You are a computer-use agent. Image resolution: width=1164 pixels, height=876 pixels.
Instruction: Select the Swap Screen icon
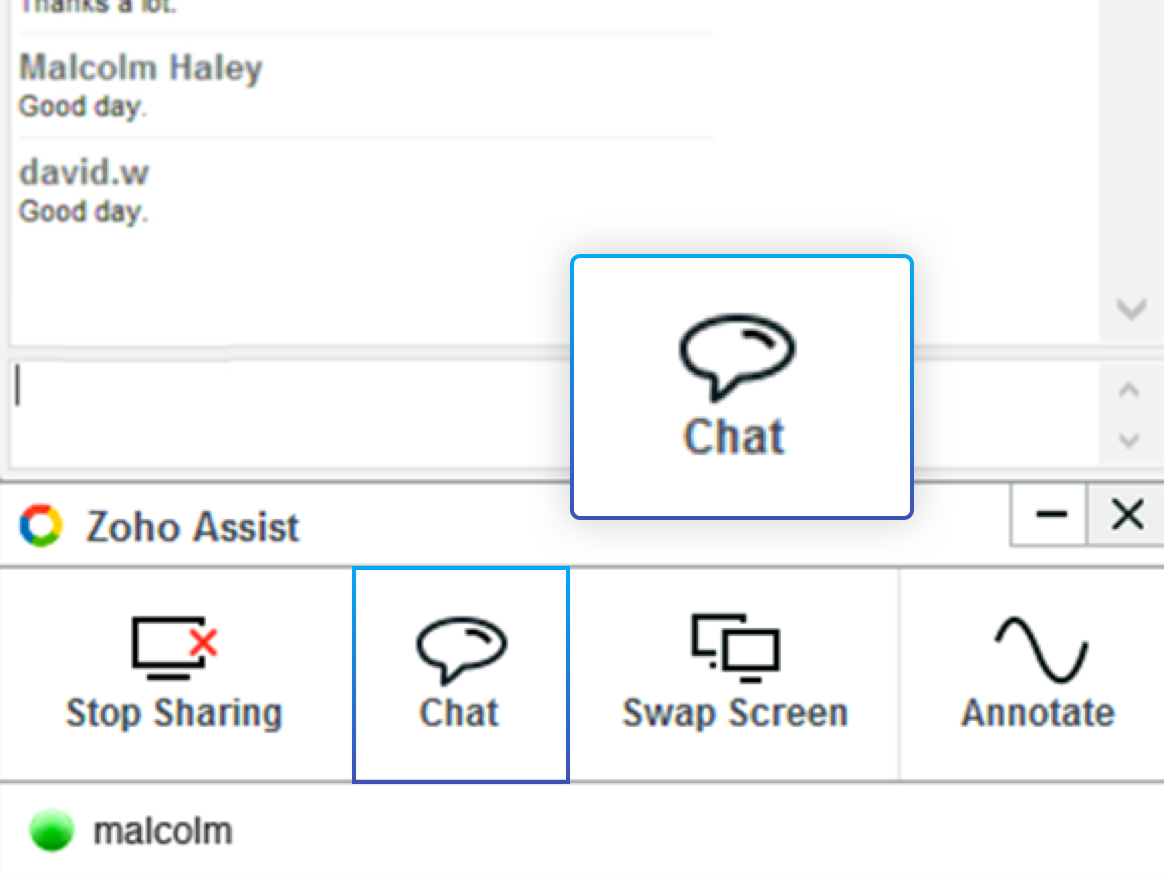pos(735,645)
